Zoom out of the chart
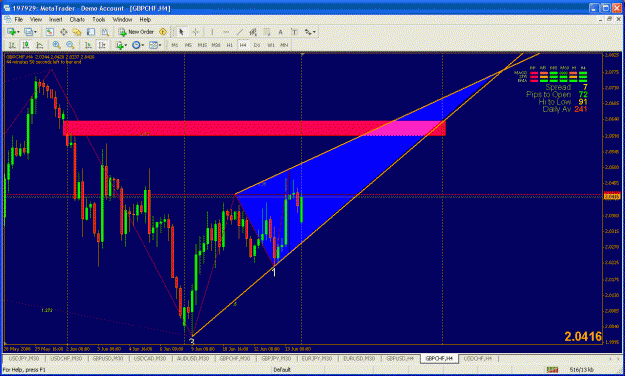This screenshot has width=625, height=376. click(x=70, y=45)
